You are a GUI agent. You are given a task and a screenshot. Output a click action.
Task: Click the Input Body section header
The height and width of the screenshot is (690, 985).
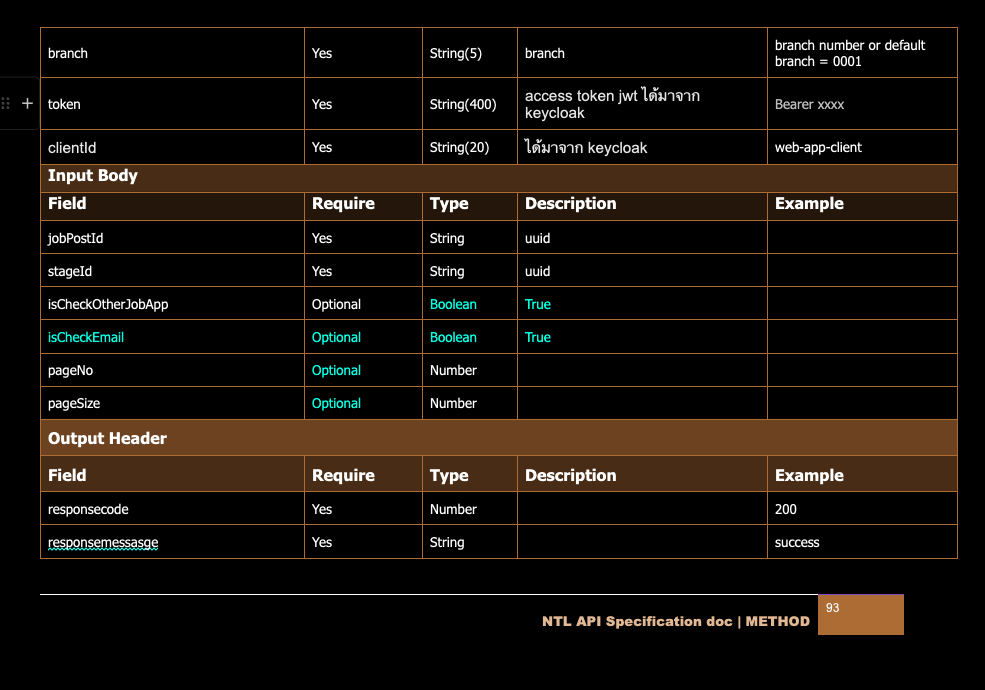[x=93, y=176]
